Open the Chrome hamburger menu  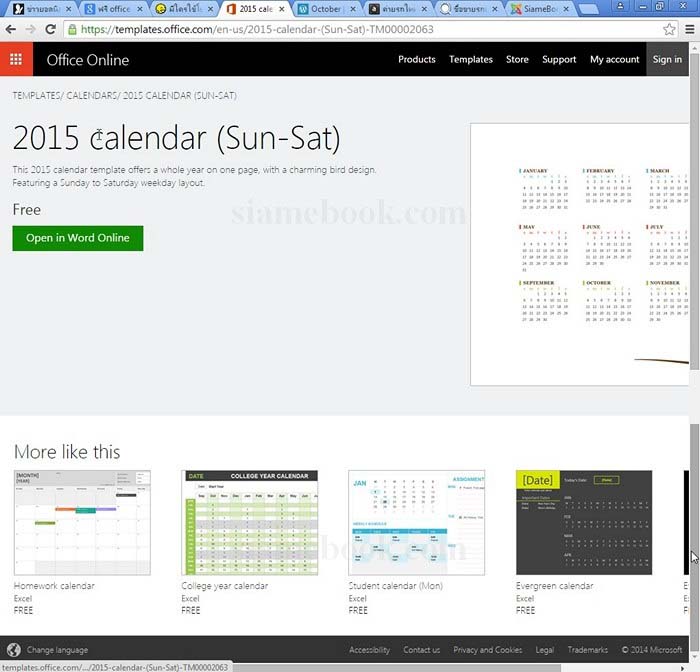tap(690, 29)
